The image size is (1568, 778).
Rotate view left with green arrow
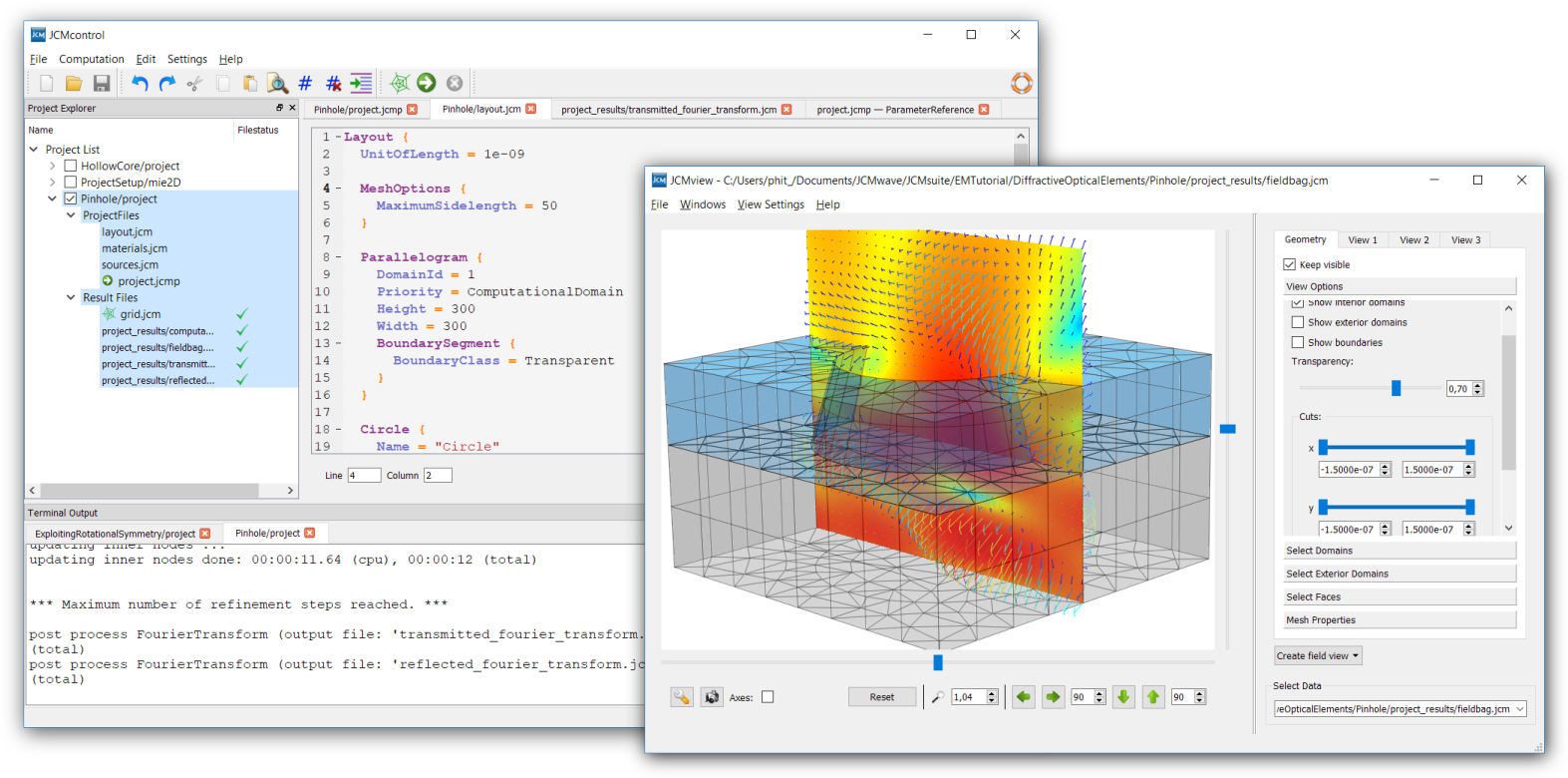pyautogui.click(x=1024, y=697)
